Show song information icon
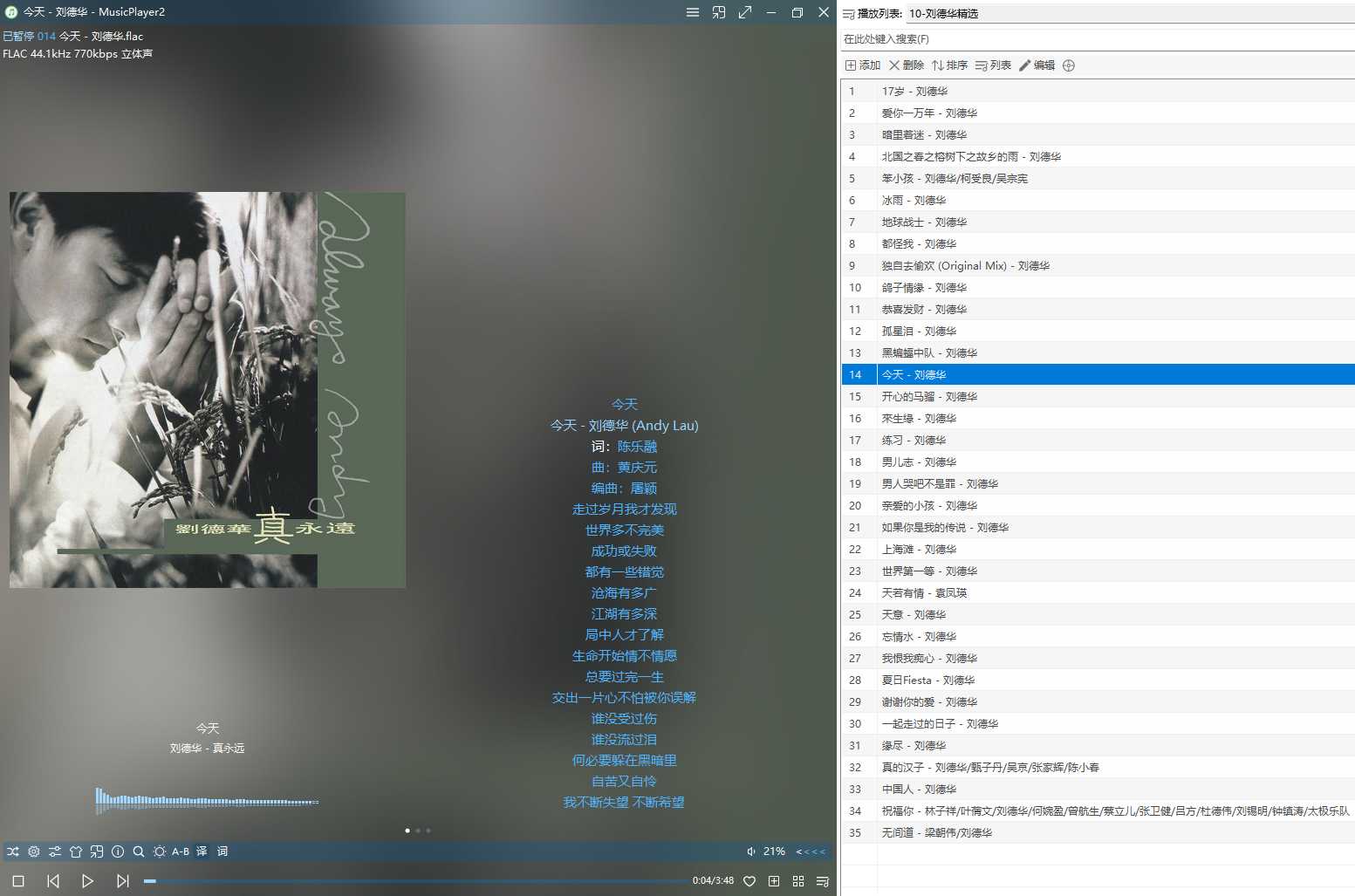 click(118, 852)
